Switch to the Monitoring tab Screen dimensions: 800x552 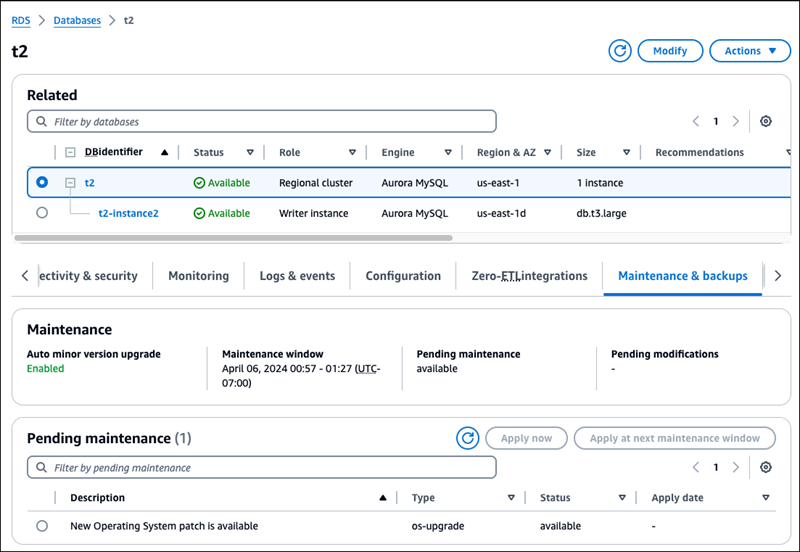click(x=198, y=276)
